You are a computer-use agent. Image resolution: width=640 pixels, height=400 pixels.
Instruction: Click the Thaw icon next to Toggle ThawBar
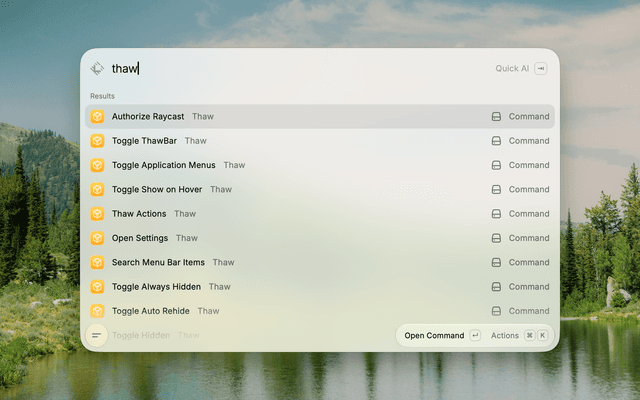point(97,141)
